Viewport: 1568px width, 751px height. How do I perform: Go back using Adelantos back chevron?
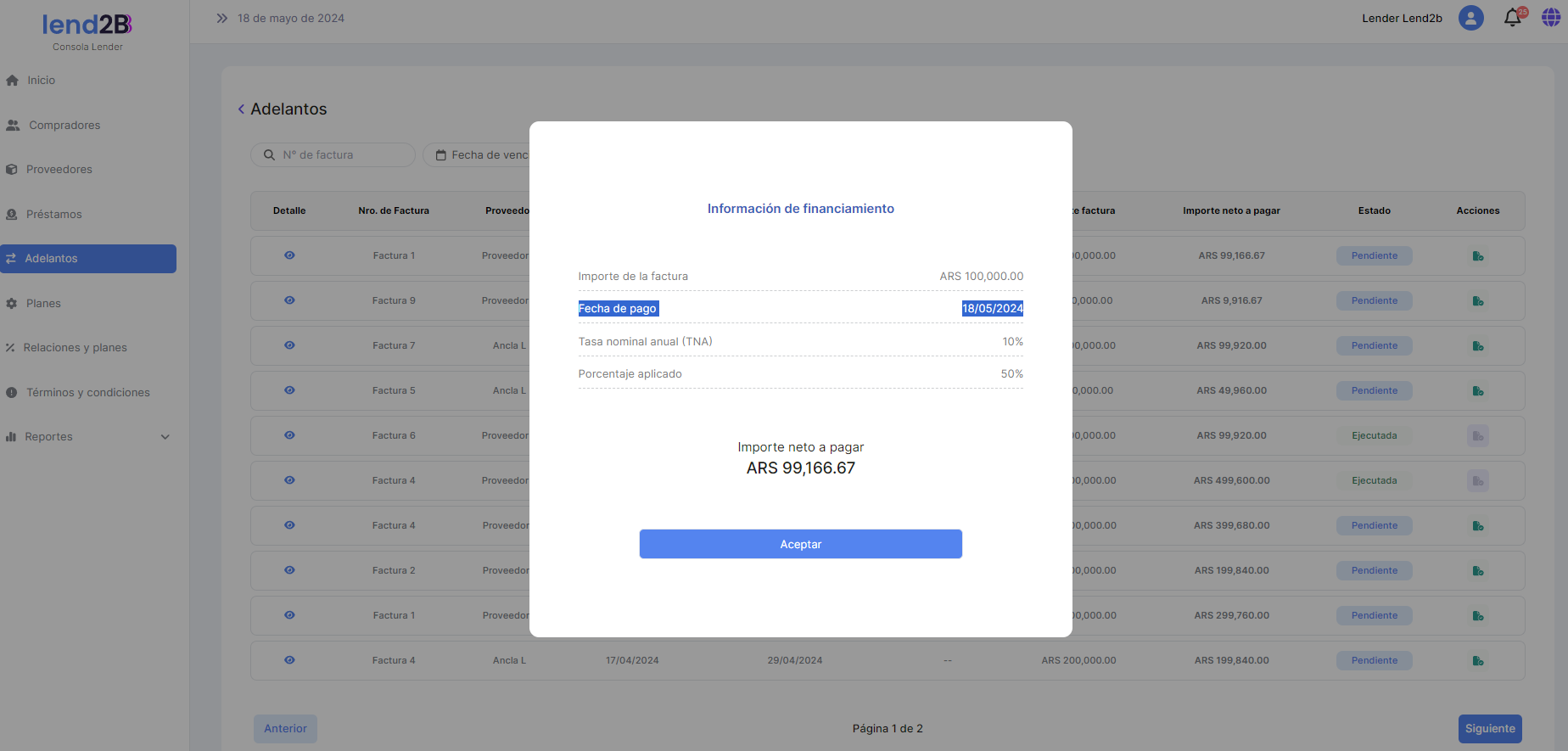(242, 109)
